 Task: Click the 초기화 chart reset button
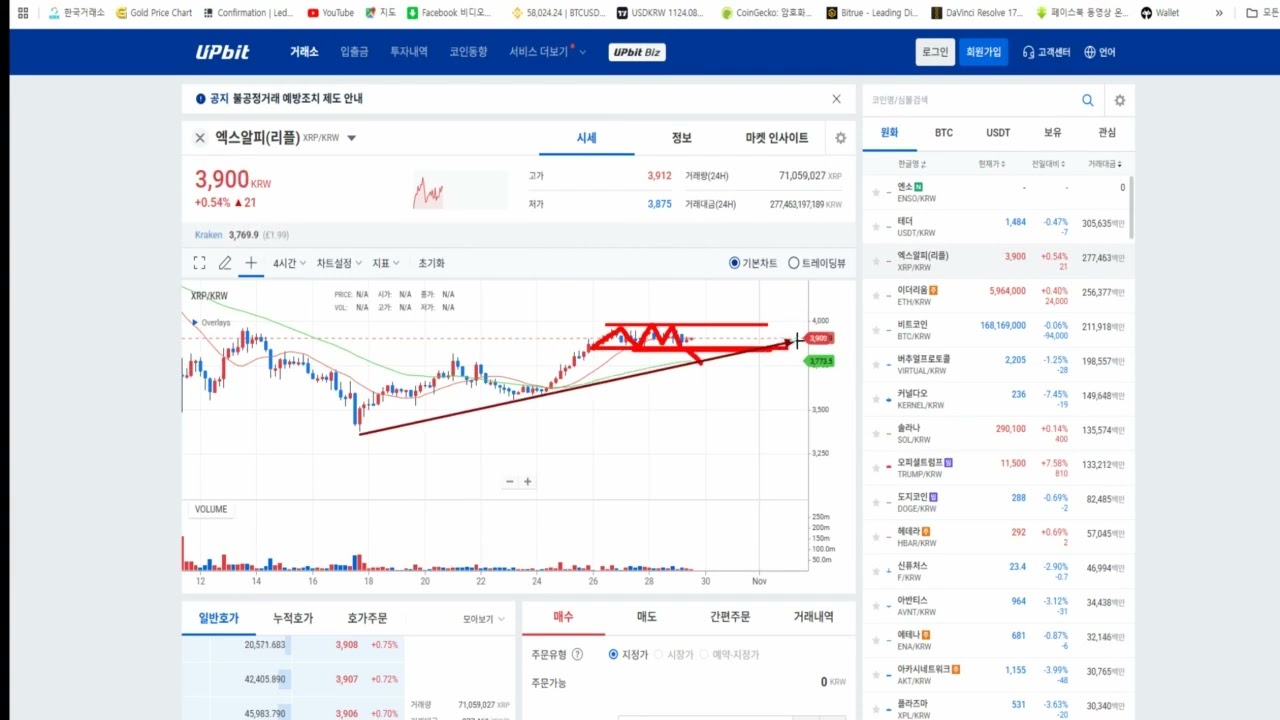(432, 263)
